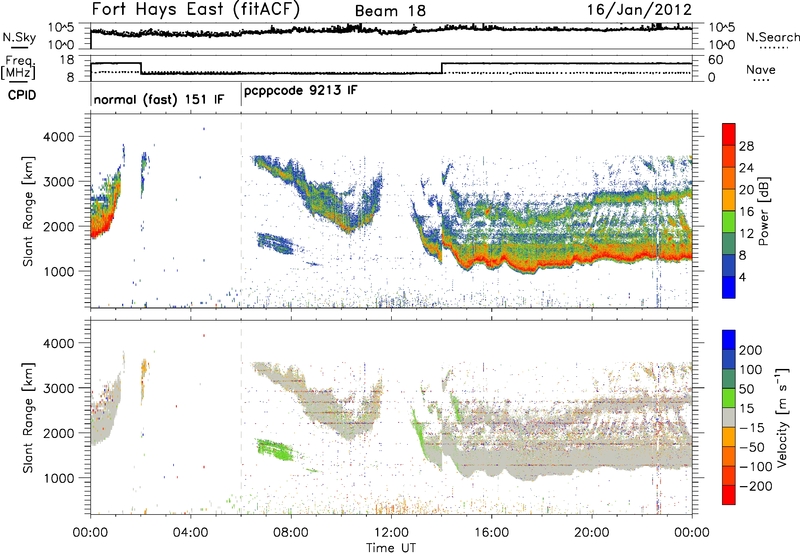Click the 'Nave' legend label
Viewport: 800px width, 554px height.
761,69
